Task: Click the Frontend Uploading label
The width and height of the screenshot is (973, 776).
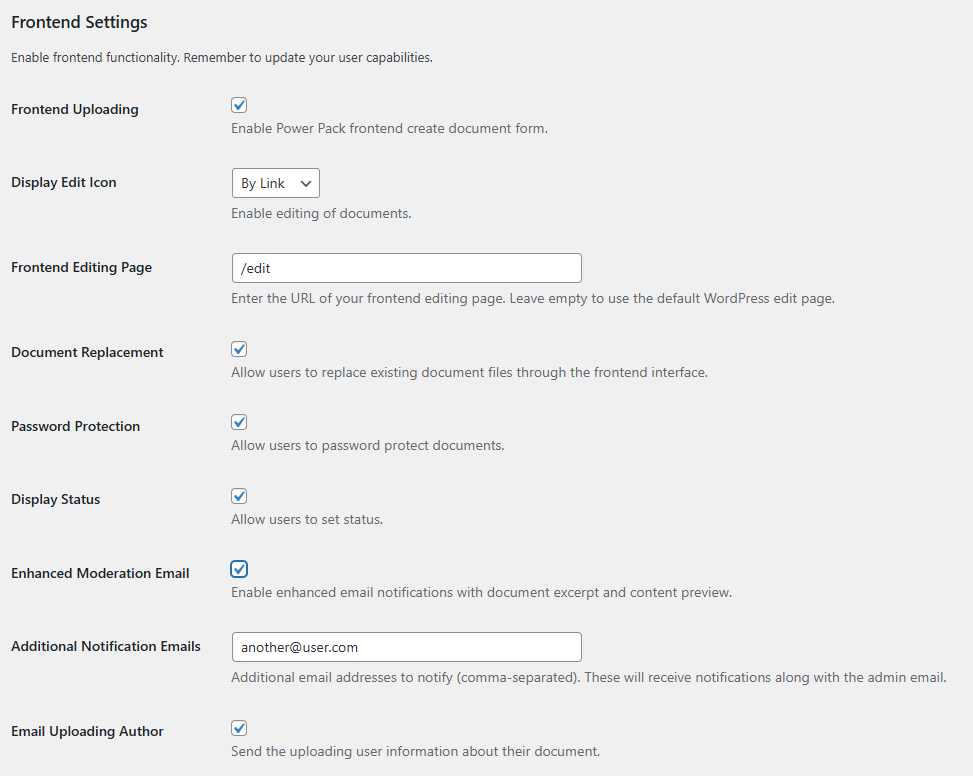Action: pyautogui.click(x=75, y=109)
